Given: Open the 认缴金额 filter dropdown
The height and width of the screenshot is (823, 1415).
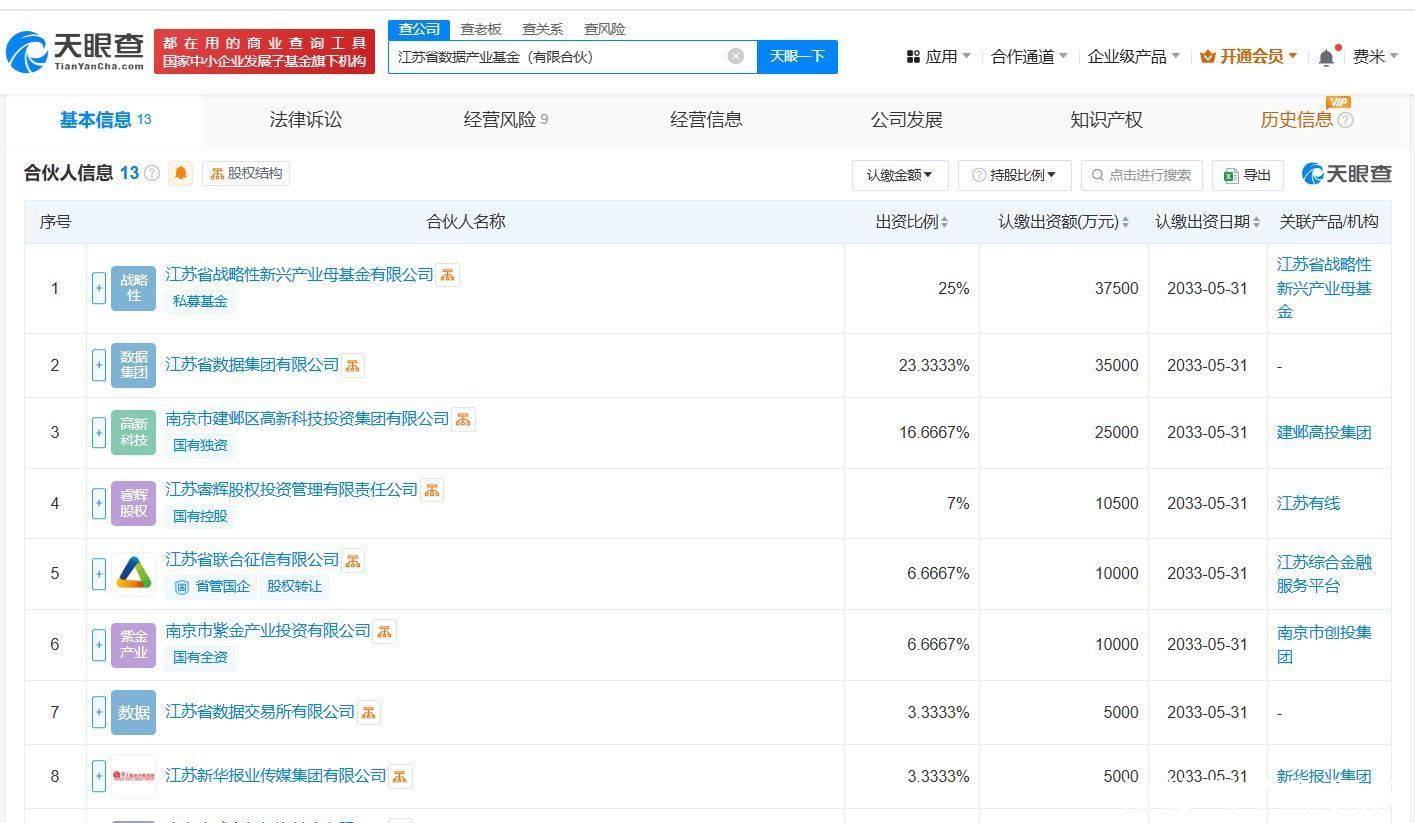Looking at the screenshot, I should click(900, 175).
